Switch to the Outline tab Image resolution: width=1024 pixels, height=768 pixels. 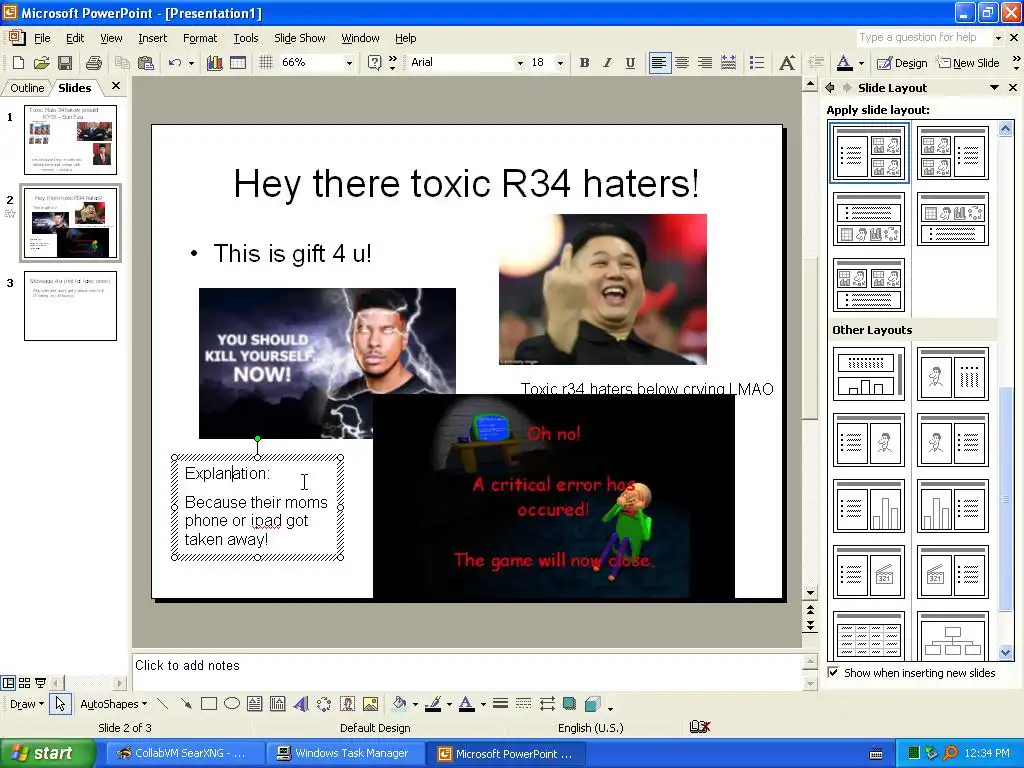pyautogui.click(x=27, y=88)
